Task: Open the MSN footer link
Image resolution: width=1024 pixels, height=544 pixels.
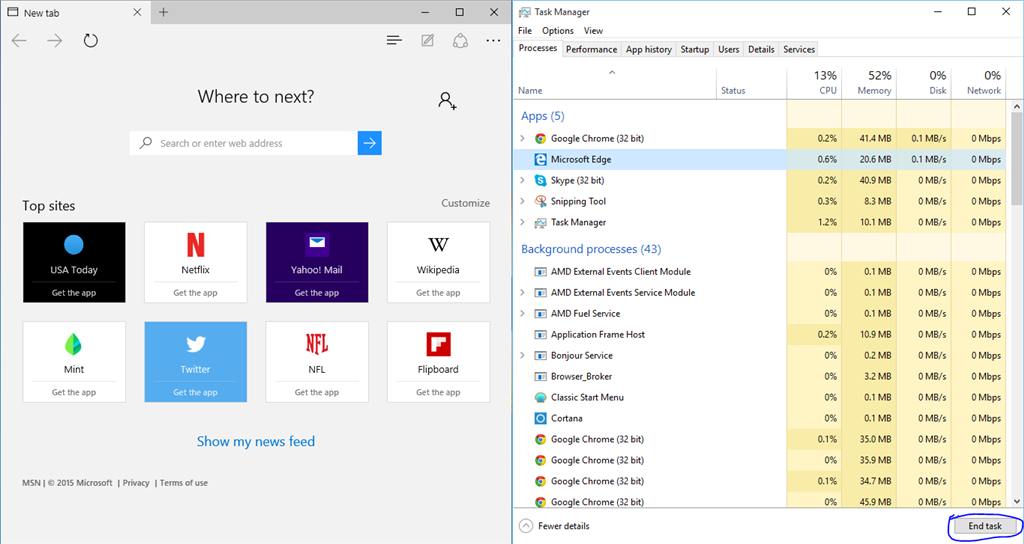Action: [31, 483]
